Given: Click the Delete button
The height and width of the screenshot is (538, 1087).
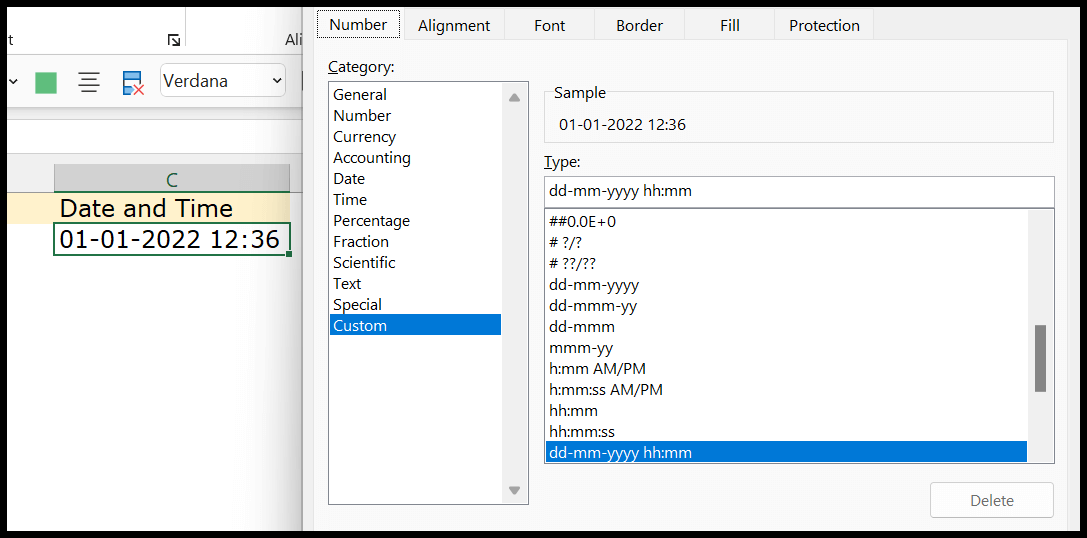Looking at the screenshot, I should click(x=991, y=501).
